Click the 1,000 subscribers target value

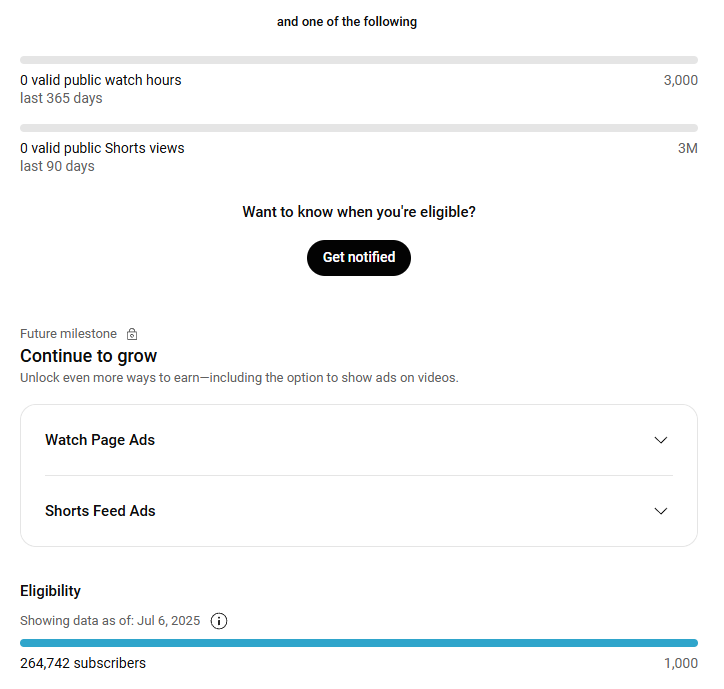point(680,663)
